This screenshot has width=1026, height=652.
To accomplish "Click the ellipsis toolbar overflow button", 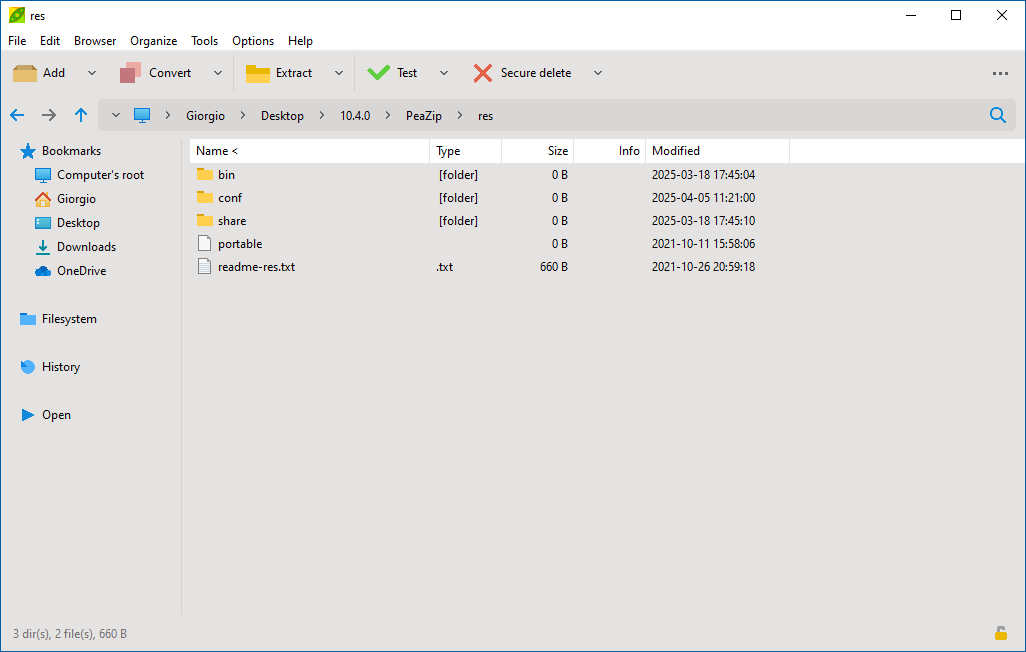I will 1000,72.
